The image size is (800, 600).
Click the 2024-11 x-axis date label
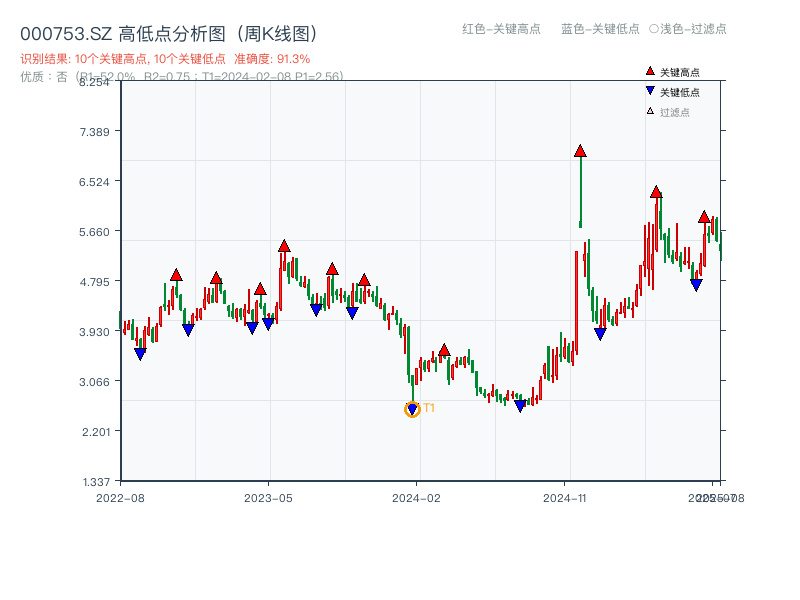(564, 498)
